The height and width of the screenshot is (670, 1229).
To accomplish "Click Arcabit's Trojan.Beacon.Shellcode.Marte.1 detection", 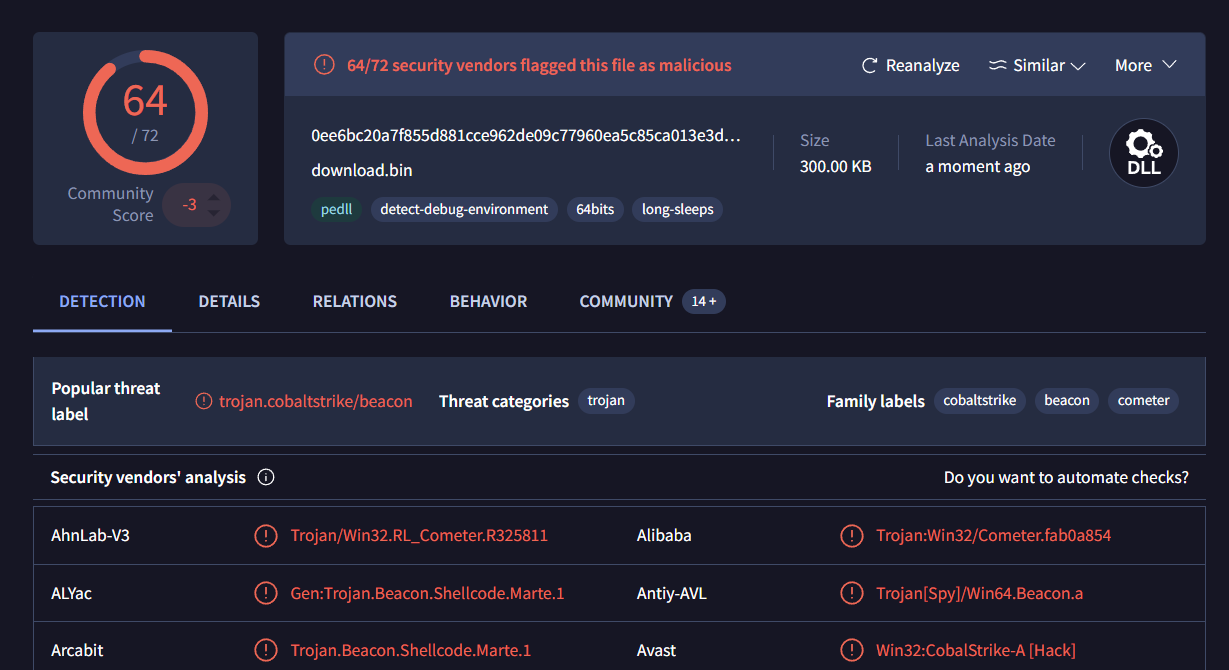I will point(411,650).
